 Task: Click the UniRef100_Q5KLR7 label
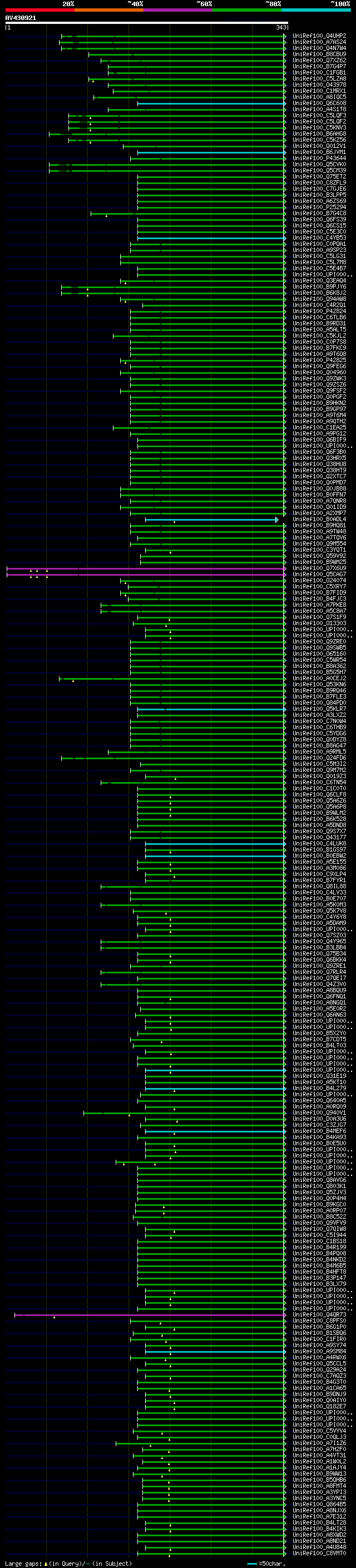[319, 709]
